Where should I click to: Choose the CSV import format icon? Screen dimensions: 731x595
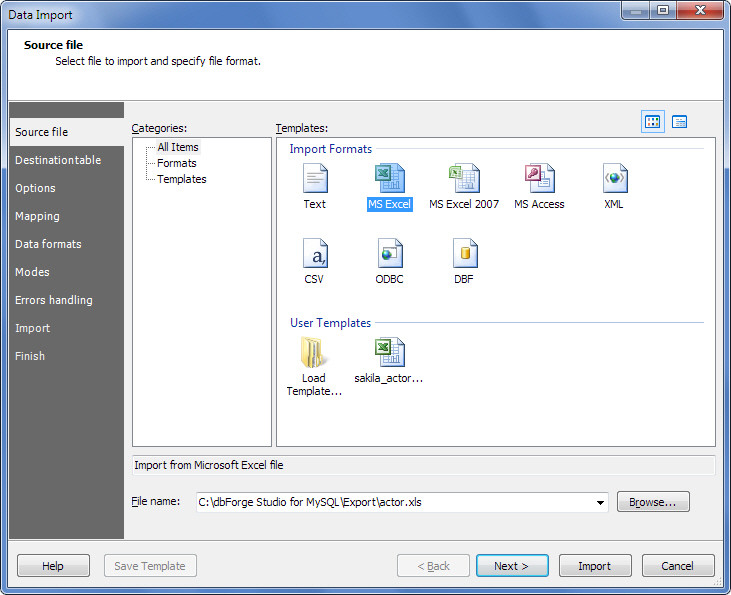click(x=315, y=253)
